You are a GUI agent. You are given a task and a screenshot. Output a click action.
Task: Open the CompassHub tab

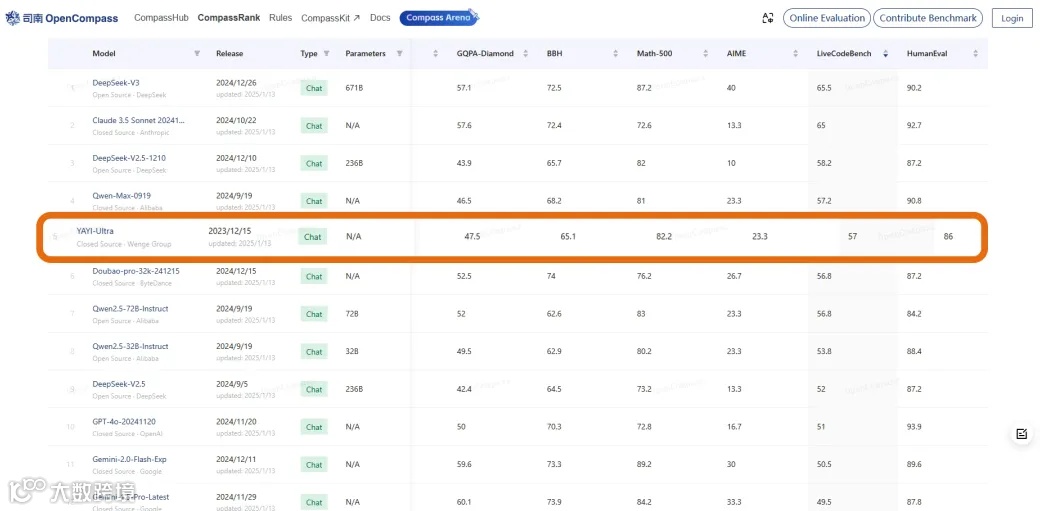point(161,18)
